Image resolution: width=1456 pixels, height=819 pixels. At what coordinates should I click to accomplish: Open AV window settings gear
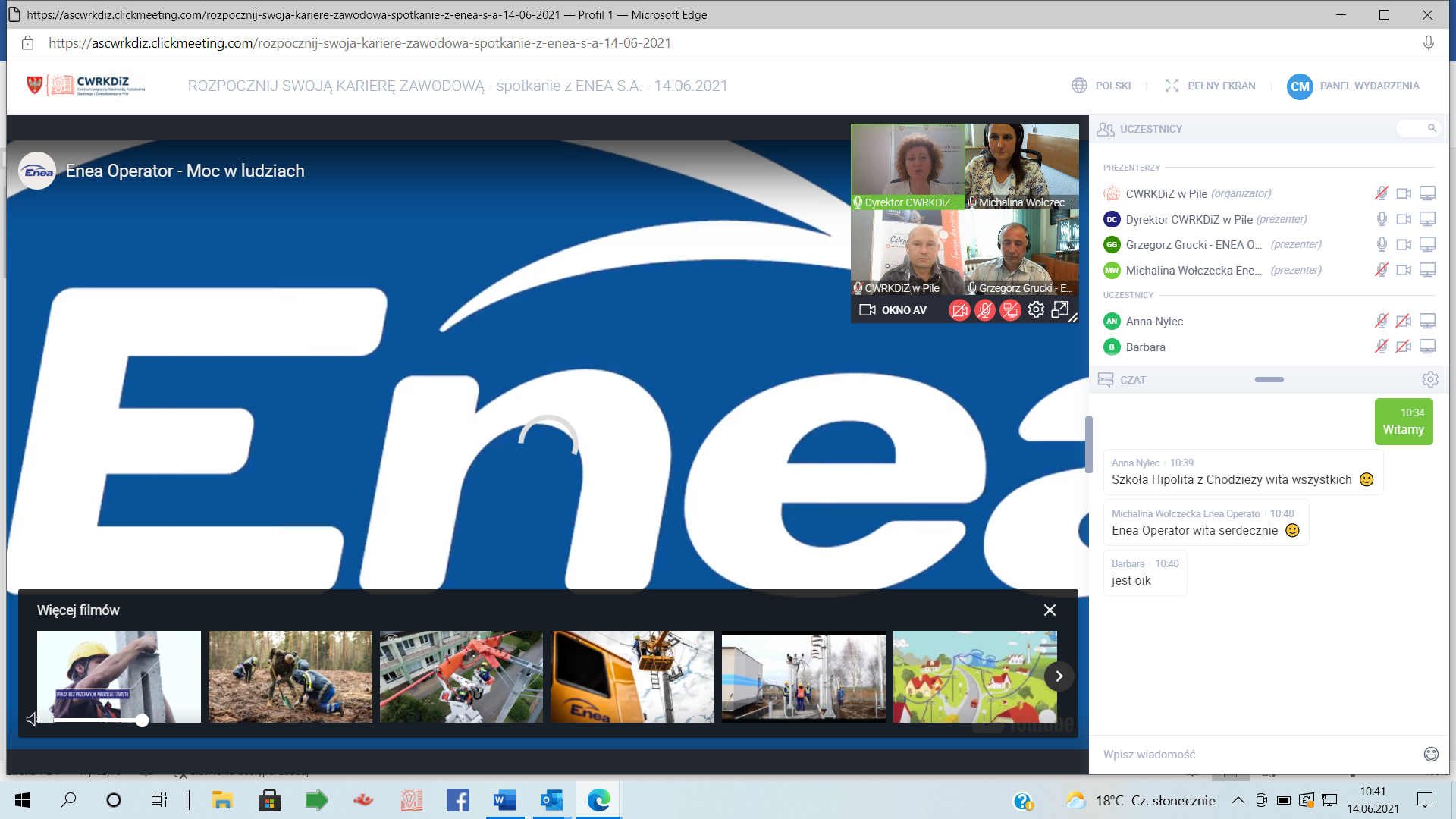click(x=1036, y=309)
